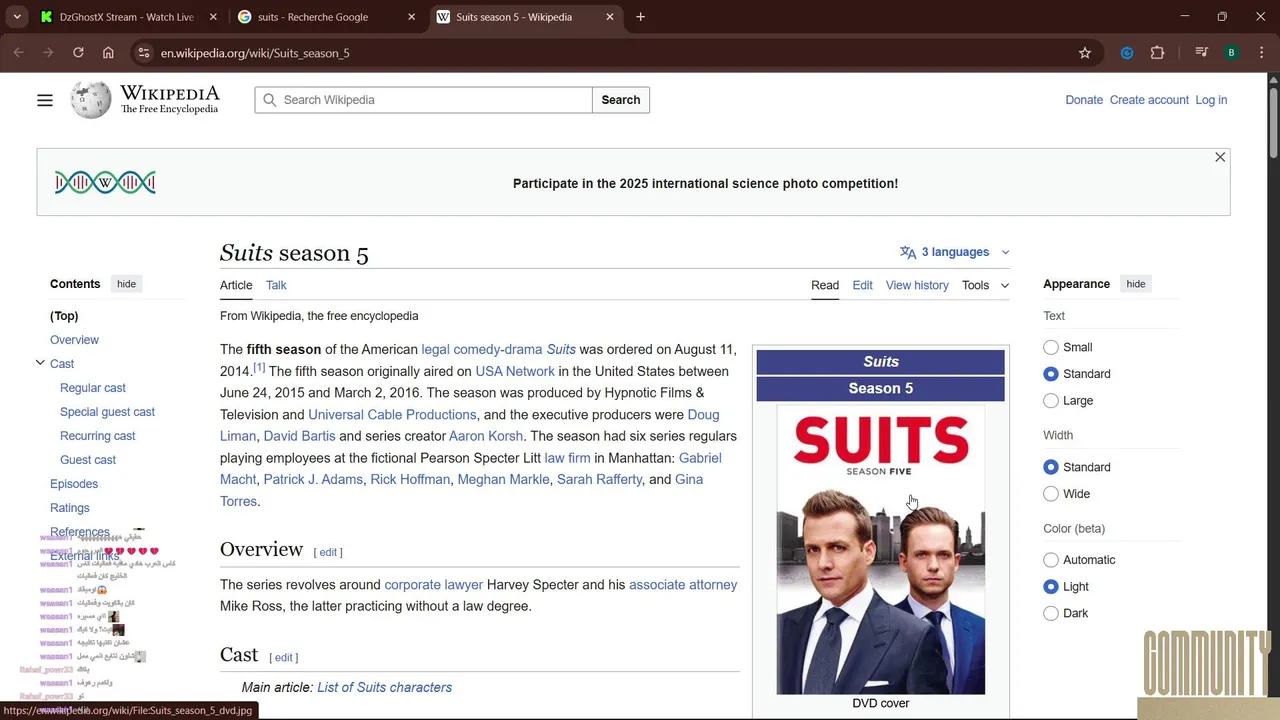The width and height of the screenshot is (1280, 720).
Task: Select Automatic color mode
Action: 1051,560
